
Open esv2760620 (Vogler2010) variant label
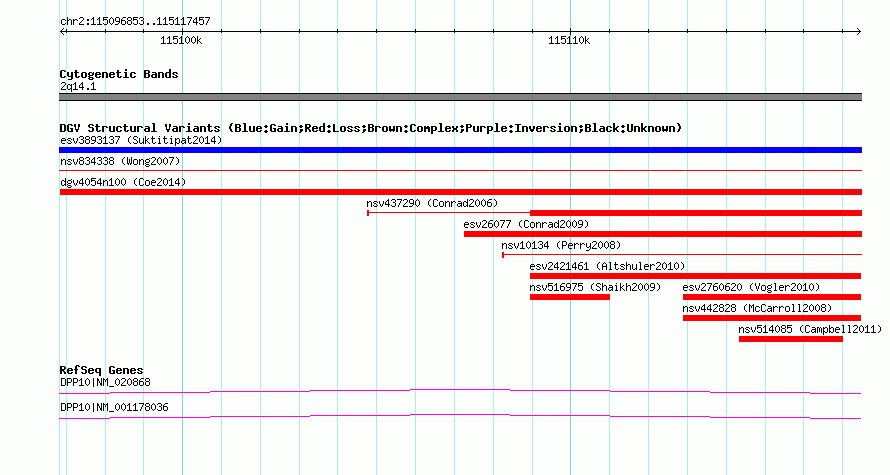coord(752,287)
